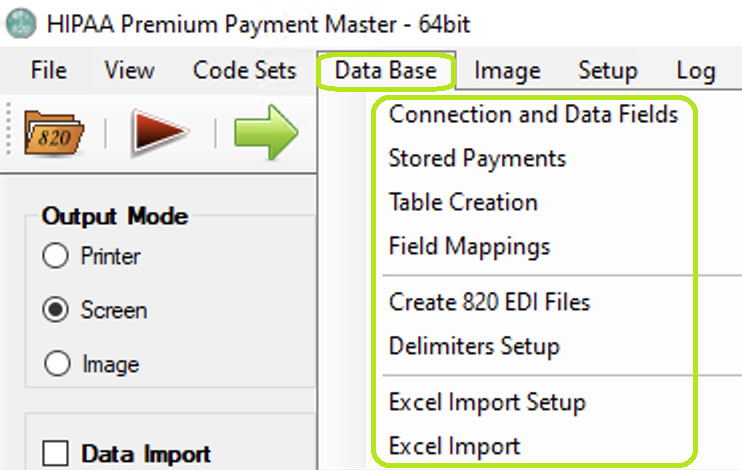Choose Table Creation menu entry
This screenshot has height=470, width=742.
point(463,202)
